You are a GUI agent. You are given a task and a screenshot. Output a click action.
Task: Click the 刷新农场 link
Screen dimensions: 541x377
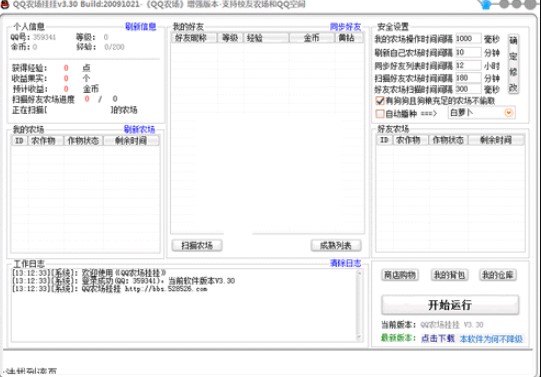coord(139,129)
